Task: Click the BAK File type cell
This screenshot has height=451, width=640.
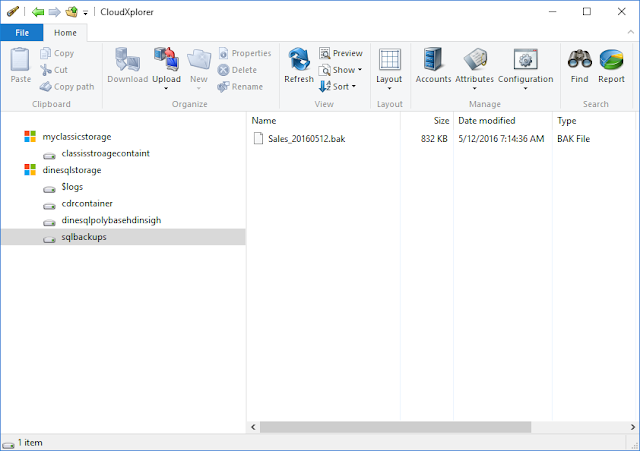Action: tap(573, 139)
